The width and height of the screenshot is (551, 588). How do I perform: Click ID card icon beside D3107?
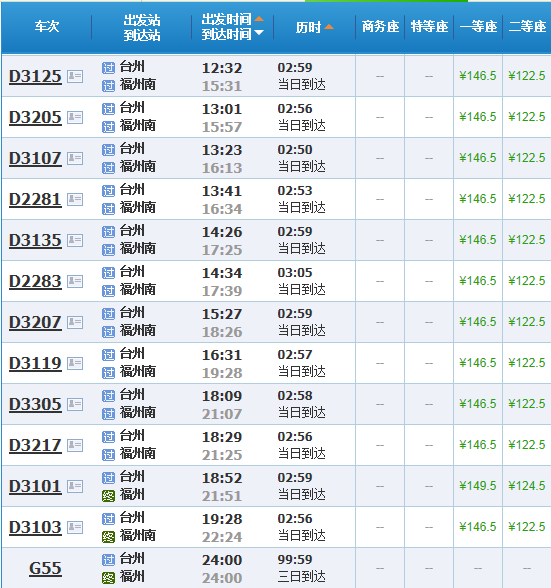tap(75, 158)
